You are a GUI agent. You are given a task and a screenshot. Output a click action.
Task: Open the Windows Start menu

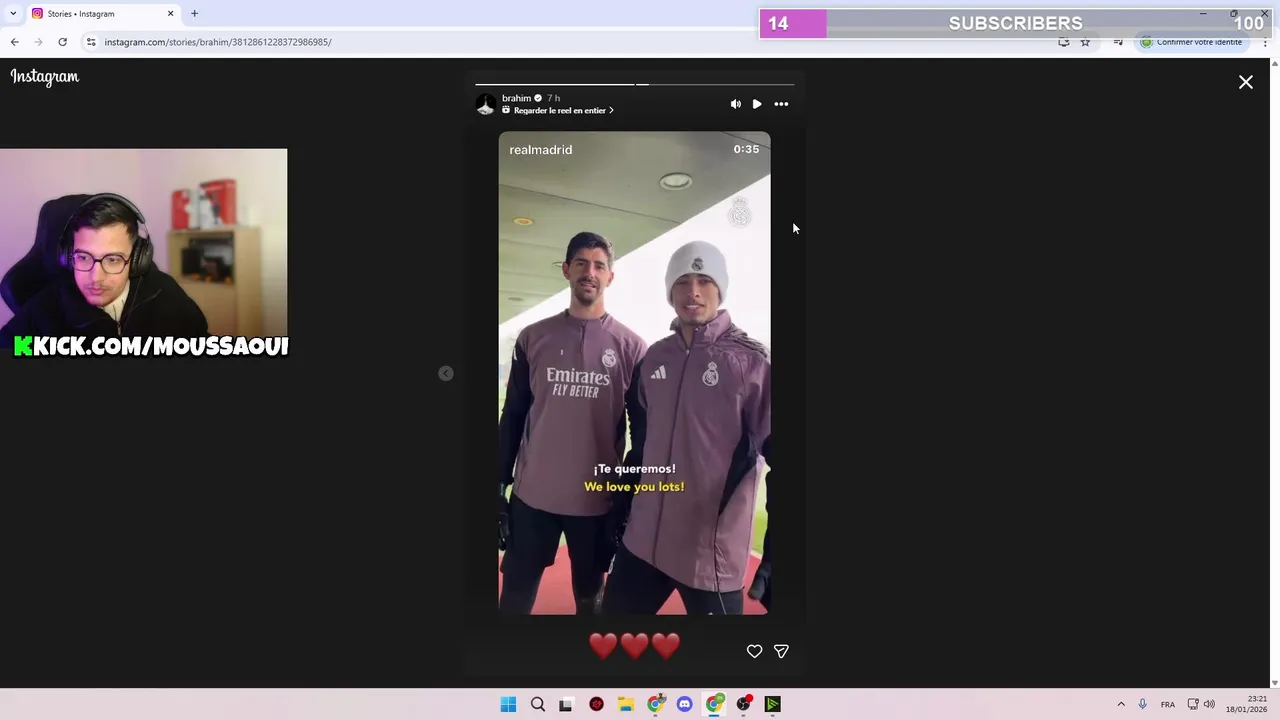pyautogui.click(x=508, y=704)
